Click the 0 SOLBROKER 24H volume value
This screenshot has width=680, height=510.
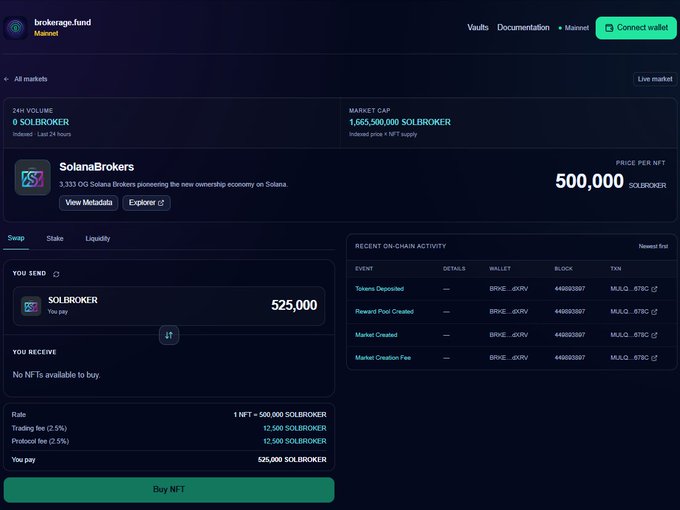tap(41, 122)
